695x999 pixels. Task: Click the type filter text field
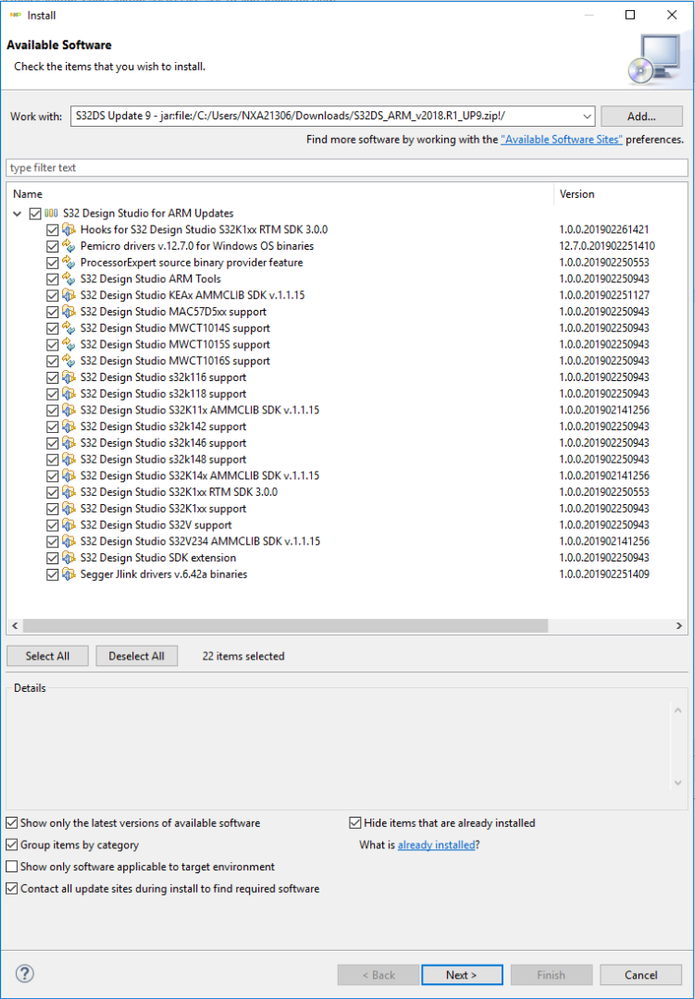pyautogui.click(x=347, y=168)
